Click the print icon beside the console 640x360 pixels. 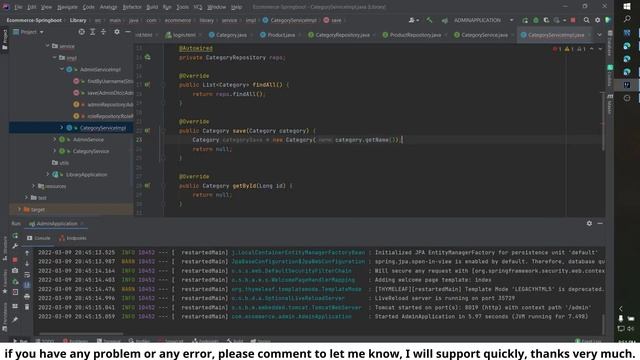(x=27, y=296)
